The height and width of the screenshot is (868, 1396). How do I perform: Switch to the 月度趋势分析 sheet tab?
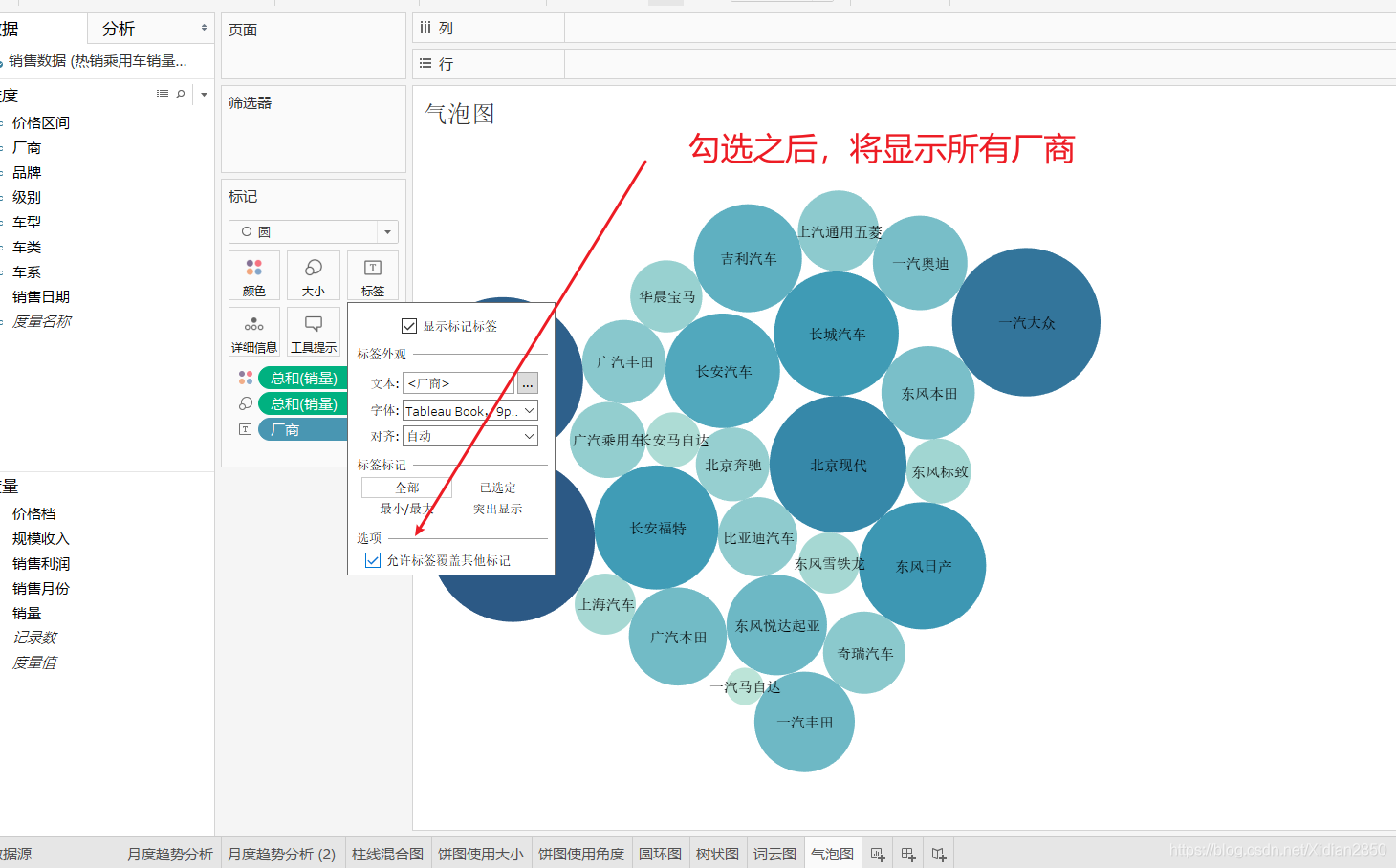coord(170,854)
